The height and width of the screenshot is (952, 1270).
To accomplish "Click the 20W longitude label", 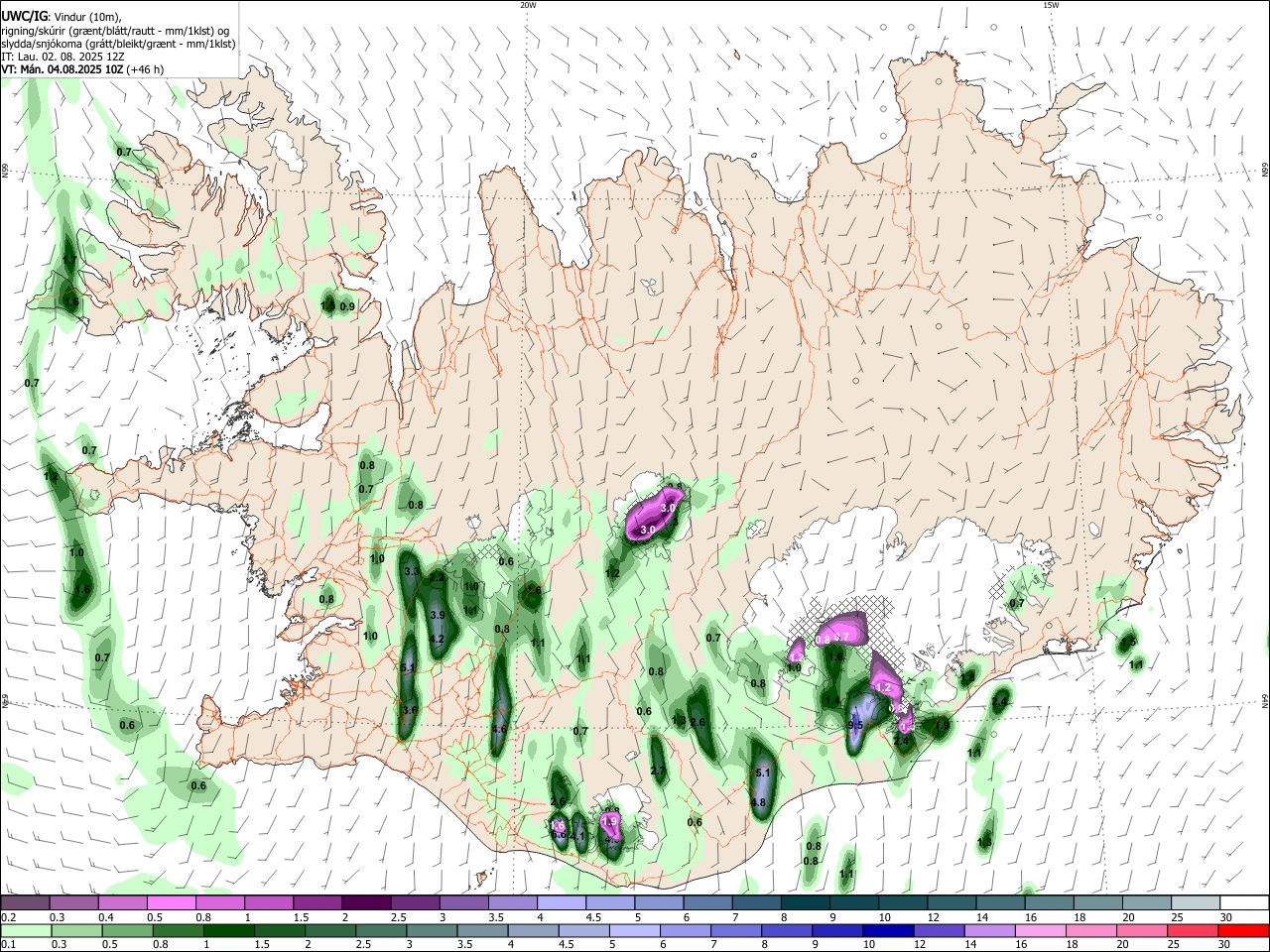I will (528, 5).
